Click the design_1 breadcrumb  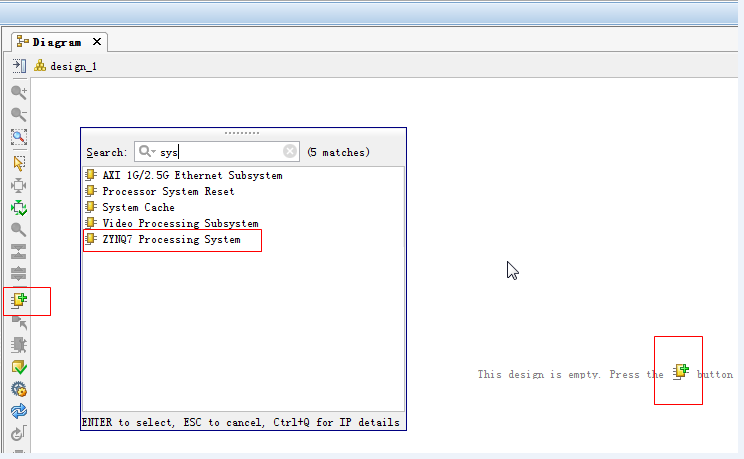pyautogui.click(x=72, y=66)
